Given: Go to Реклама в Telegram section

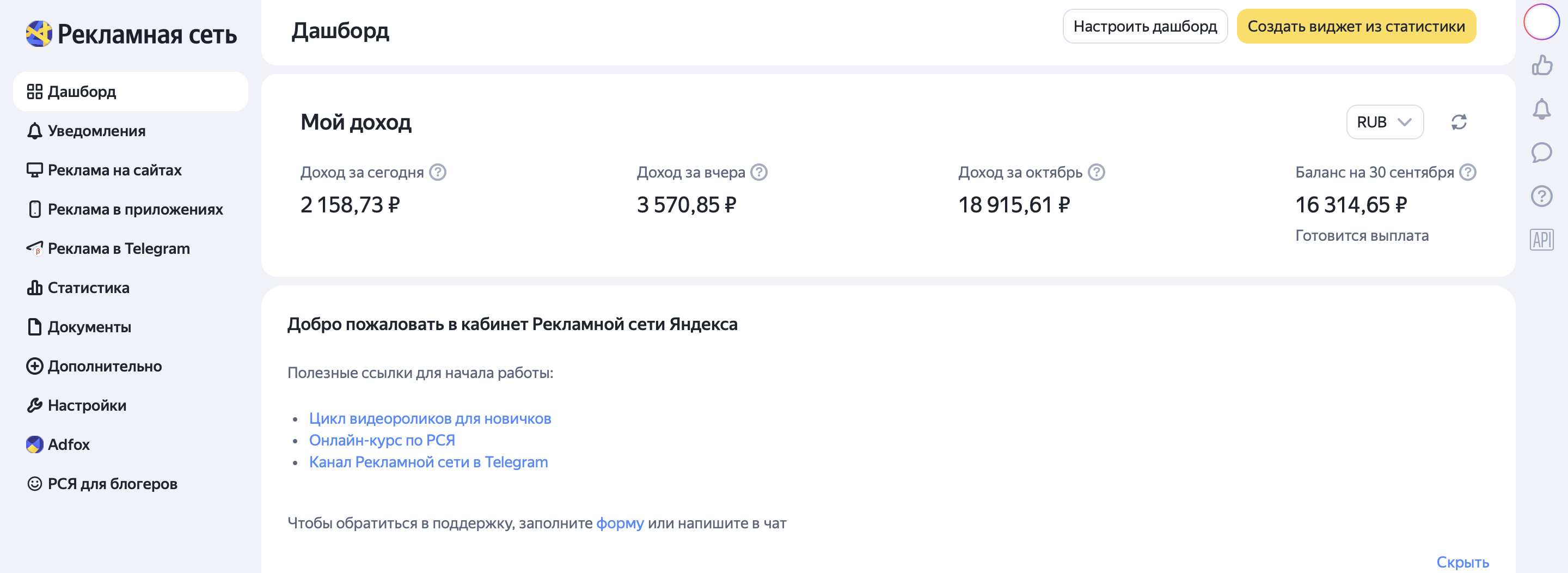Looking at the screenshot, I should pyautogui.click(x=119, y=248).
